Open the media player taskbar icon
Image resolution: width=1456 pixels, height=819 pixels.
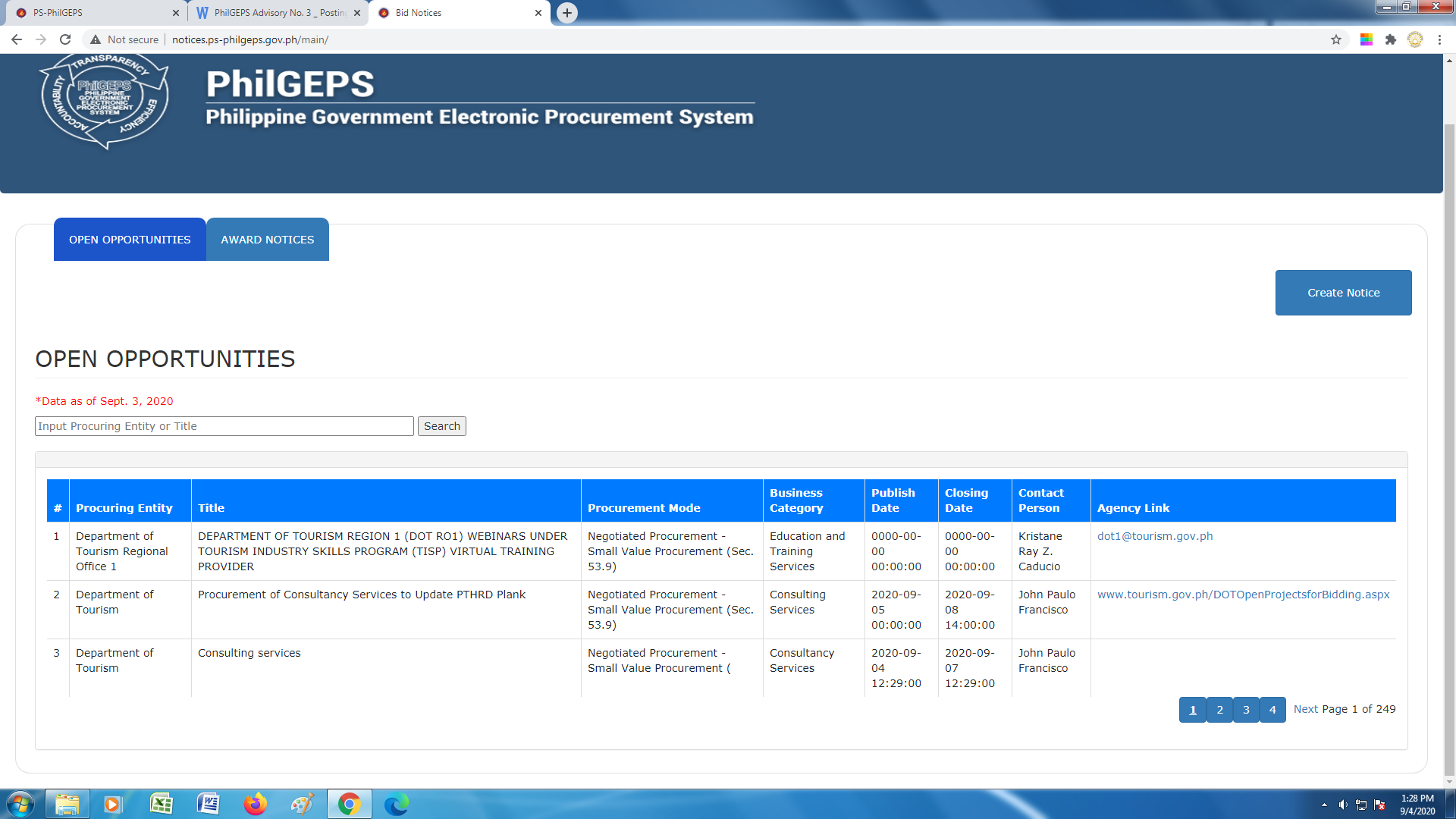(113, 804)
